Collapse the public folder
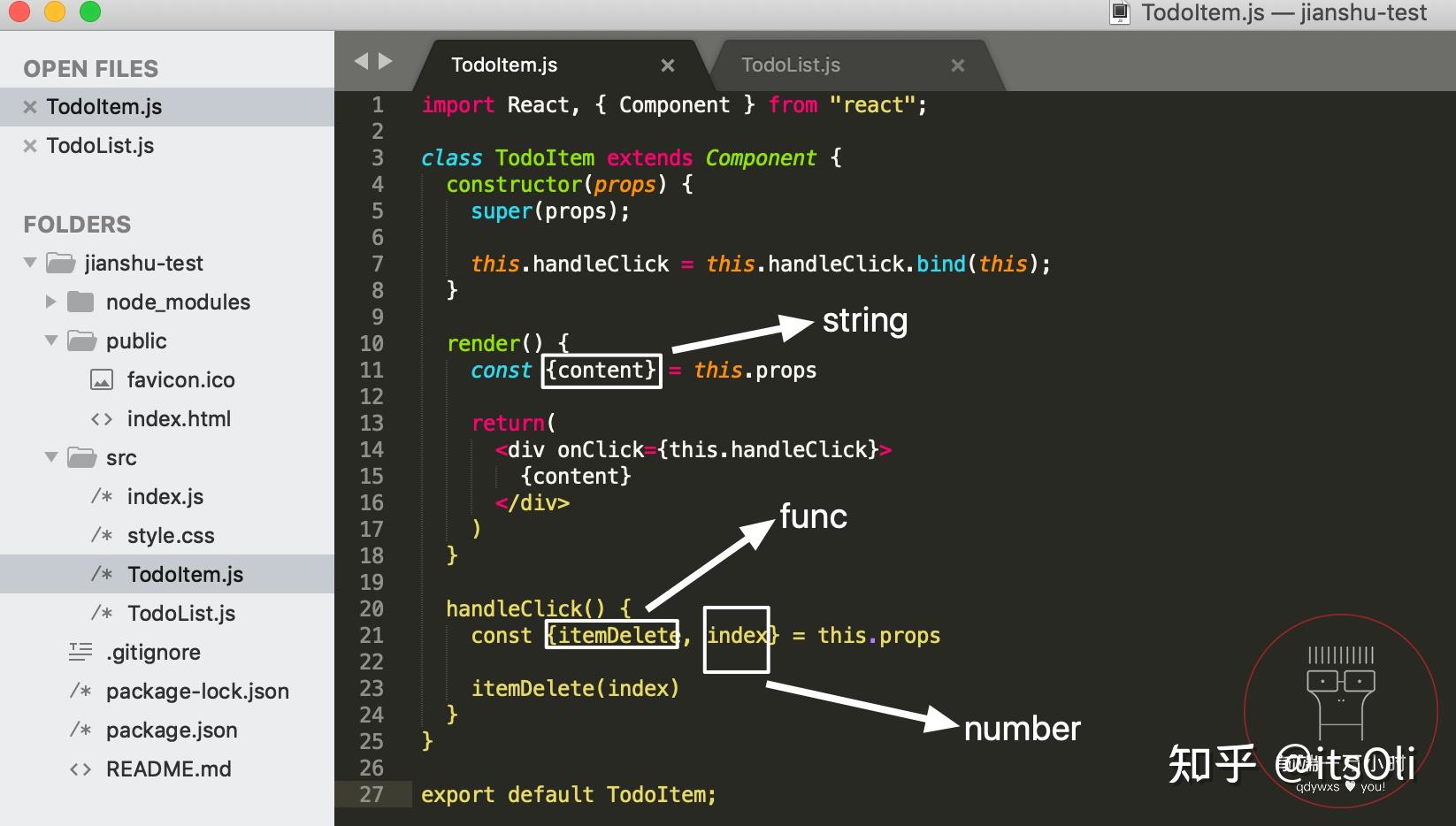This screenshot has width=1456, height=826. (50, 340)
